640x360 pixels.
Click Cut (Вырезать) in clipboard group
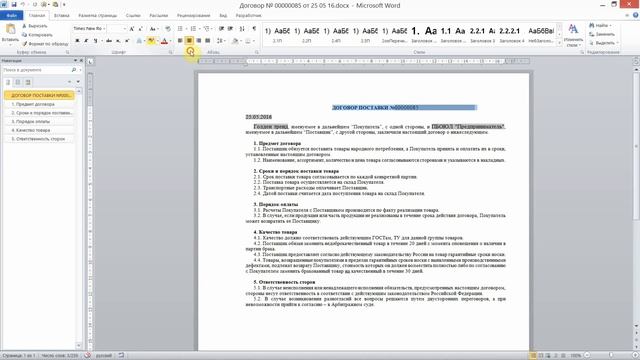tap(35, 26)
